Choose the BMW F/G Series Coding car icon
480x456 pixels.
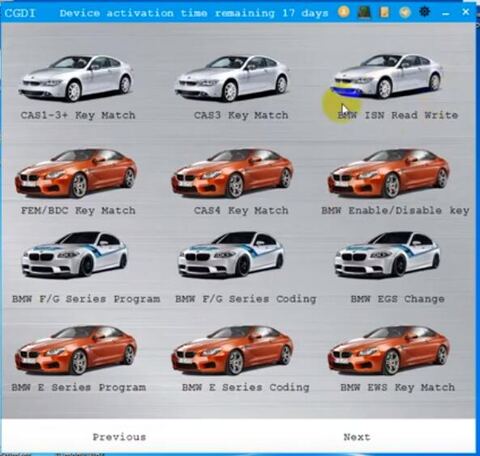click(231, 255)
